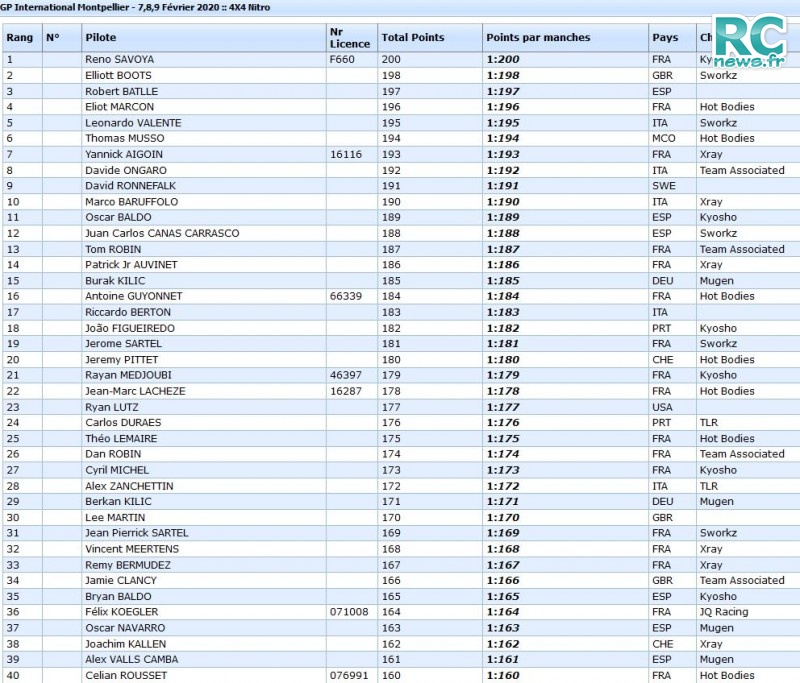Select pilot Juan Carlos CANAS CARRASCO
This screenshot has width=800, height=683.
point(162,234)
